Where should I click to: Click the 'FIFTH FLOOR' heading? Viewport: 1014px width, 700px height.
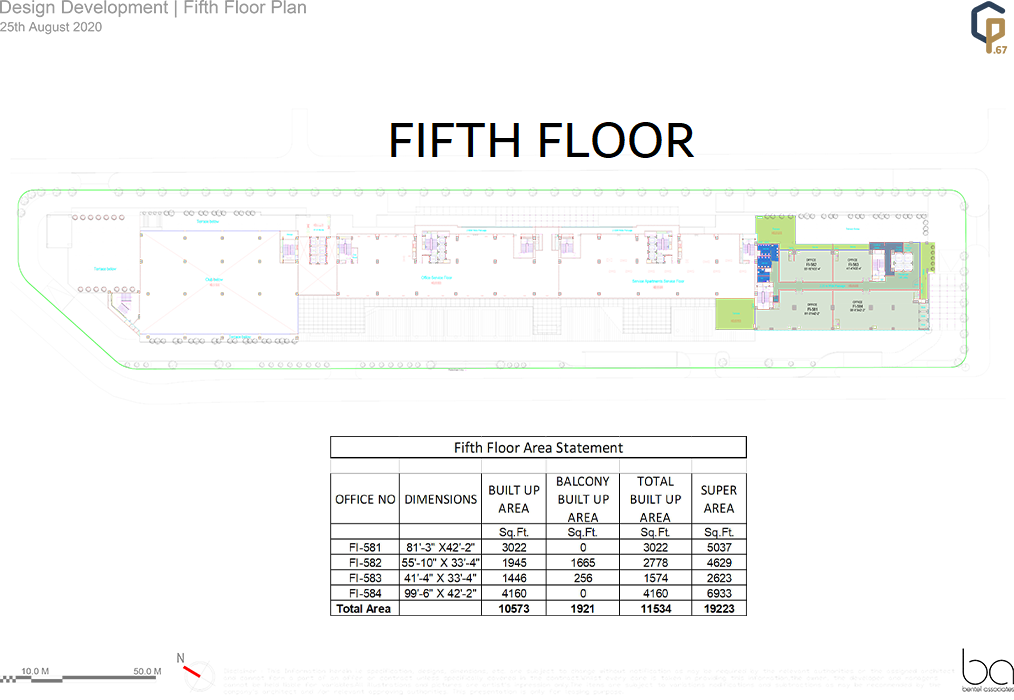[540, 141]
